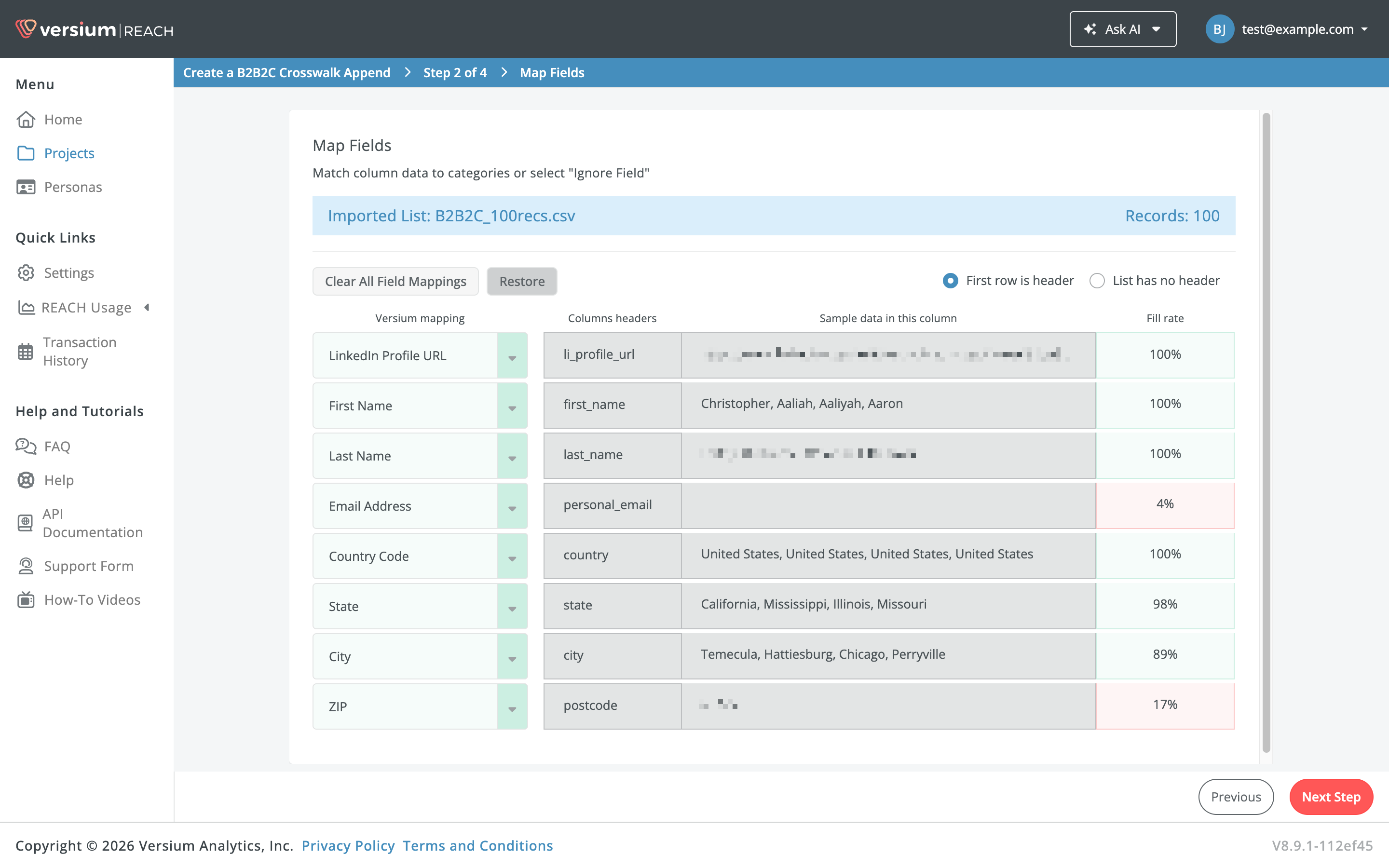The width and height of the screenshot is (1389, 868).
Task: Open Settings using the gear icon
Action: pos(26,272)
